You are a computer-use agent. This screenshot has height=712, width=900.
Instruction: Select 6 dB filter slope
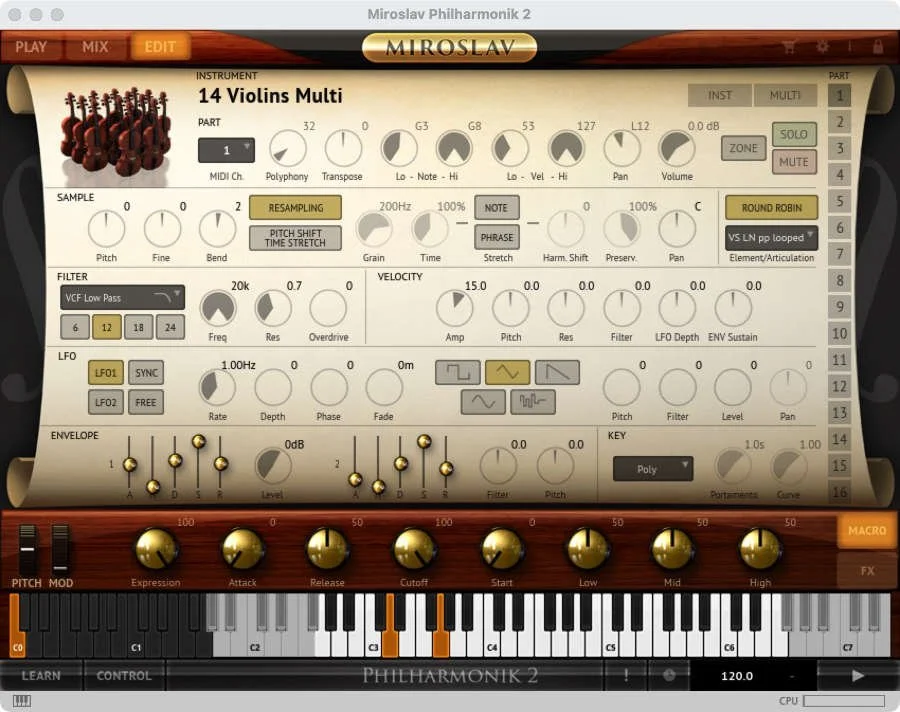(75, 327)
